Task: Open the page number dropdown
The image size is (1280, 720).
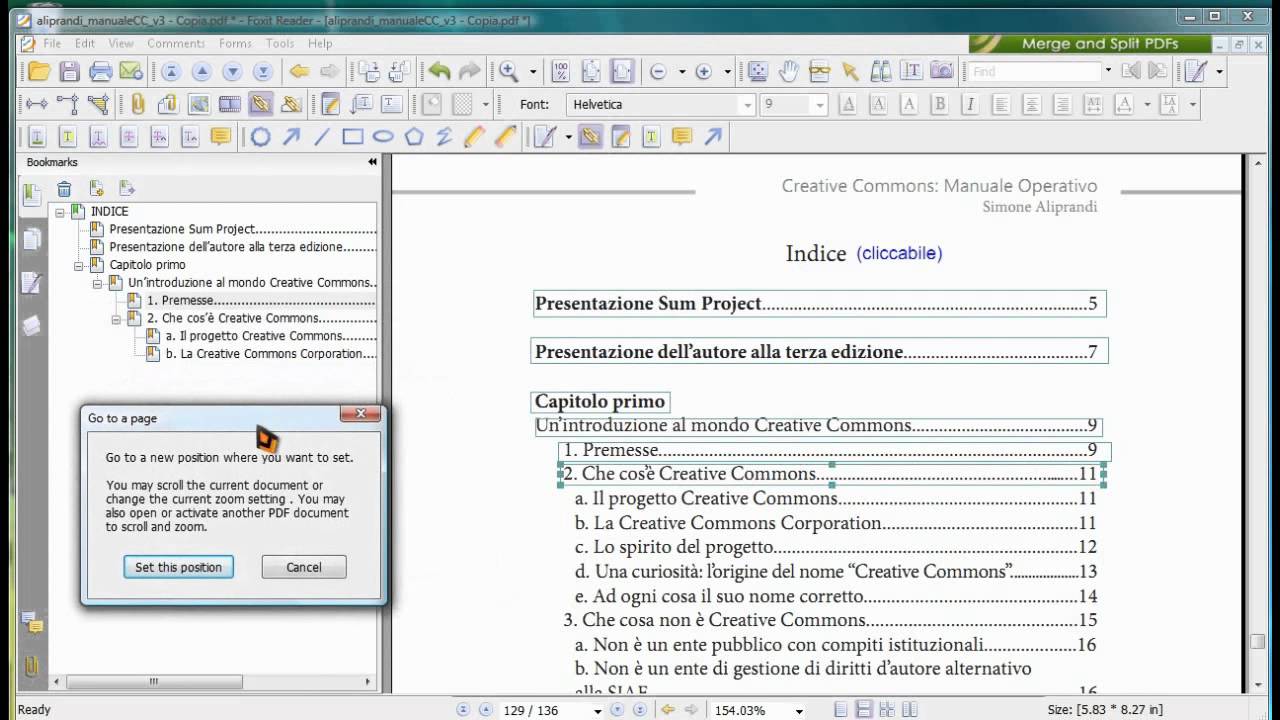Action: (598, 711)
